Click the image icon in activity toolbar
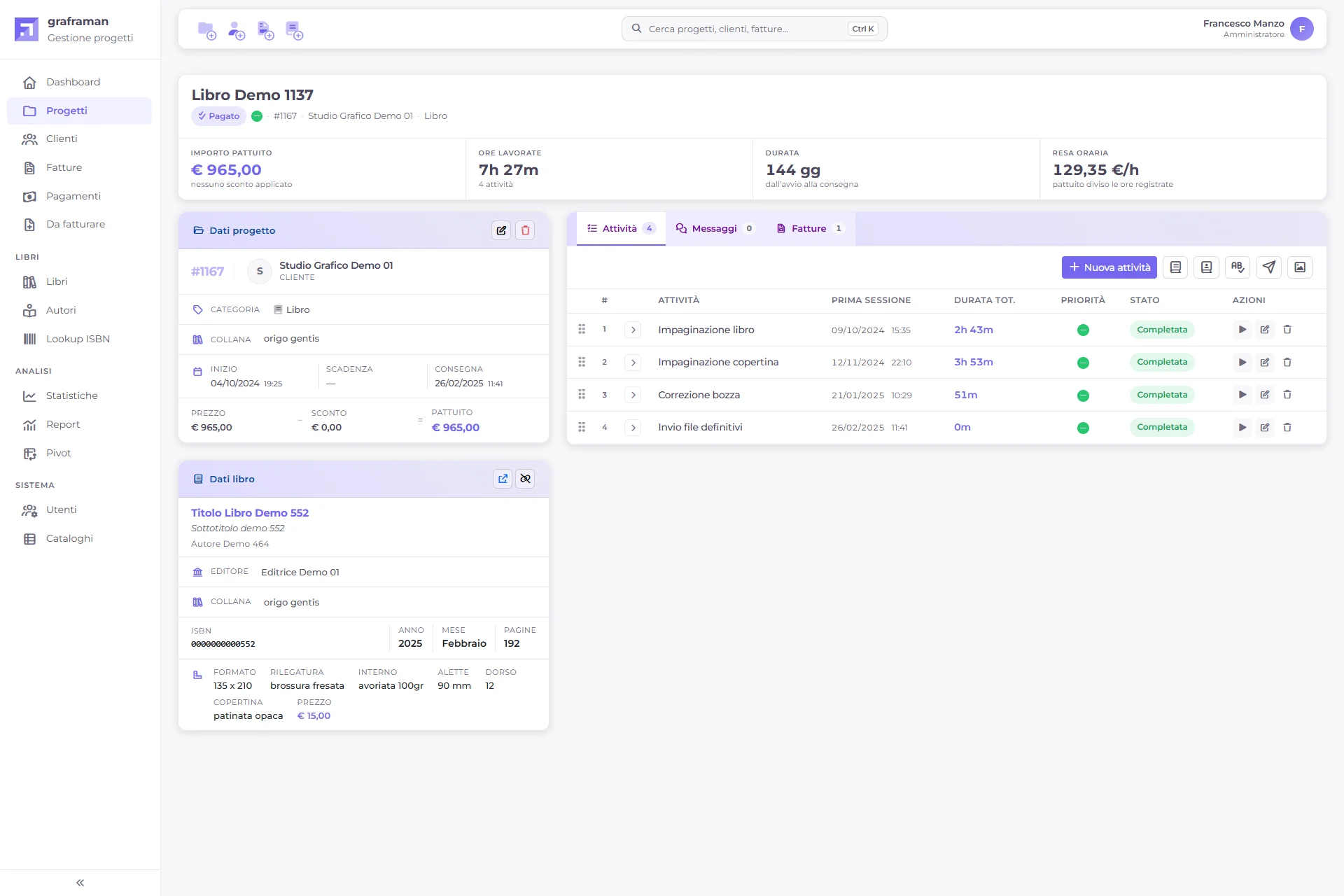 pos(1300,267)
